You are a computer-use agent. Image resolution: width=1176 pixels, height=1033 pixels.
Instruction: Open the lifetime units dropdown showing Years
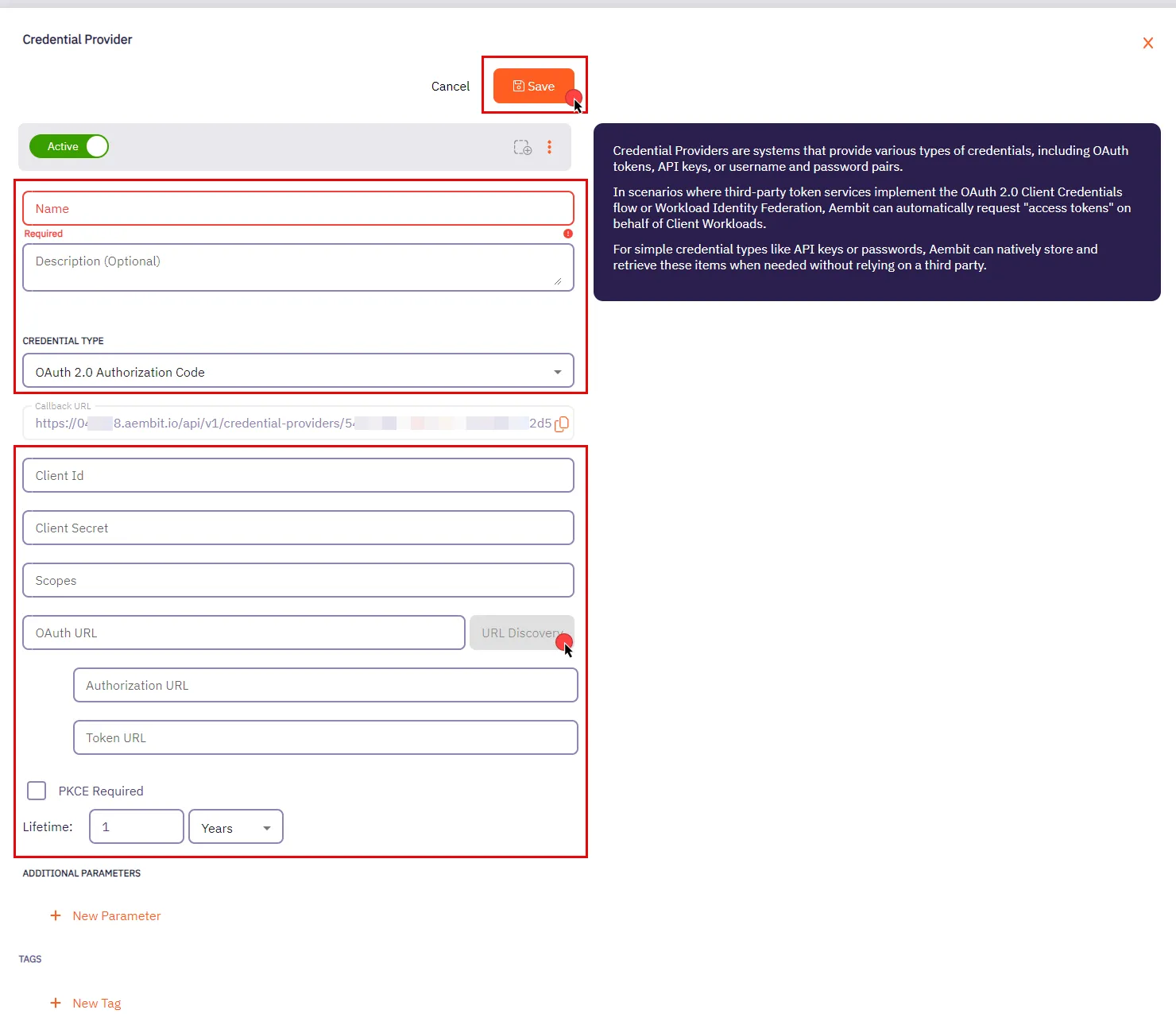235,827
